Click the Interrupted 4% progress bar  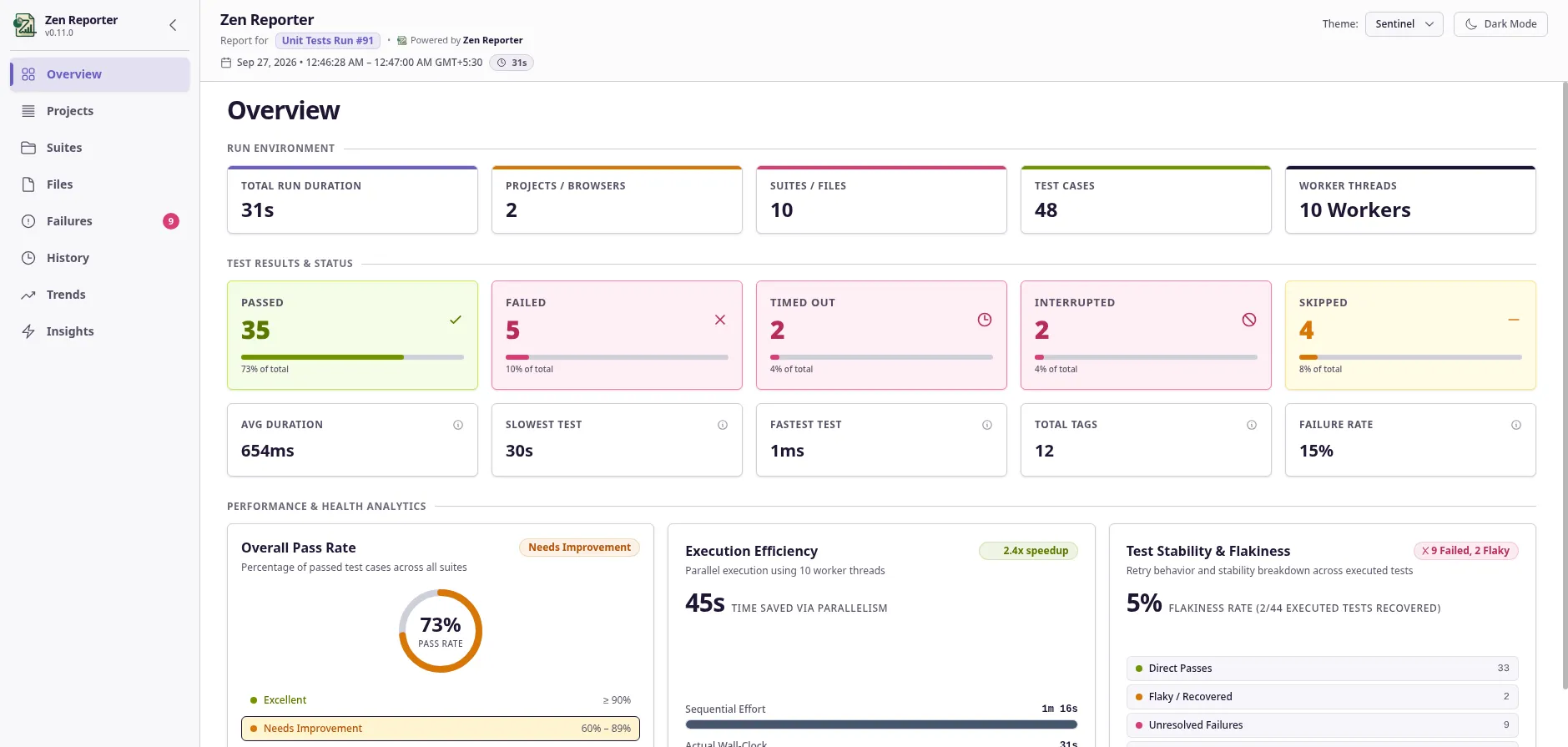point(1146,357)
